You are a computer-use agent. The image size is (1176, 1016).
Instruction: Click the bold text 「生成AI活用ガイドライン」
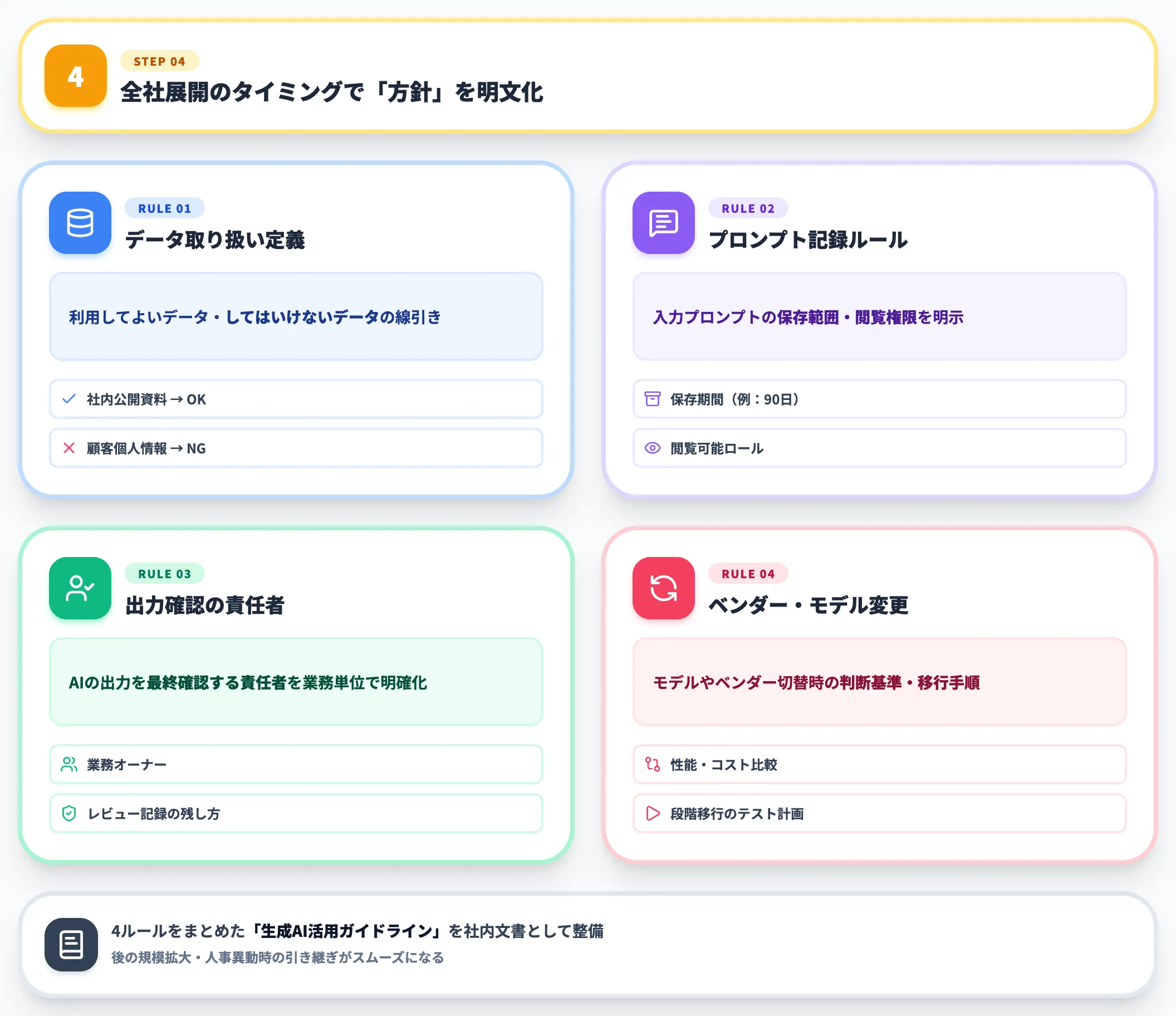point(346,931)
